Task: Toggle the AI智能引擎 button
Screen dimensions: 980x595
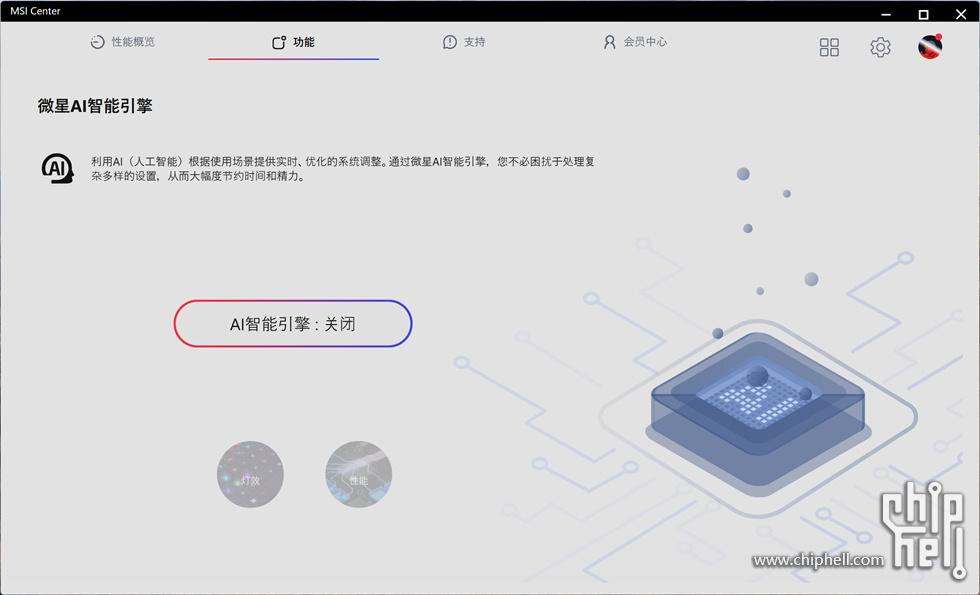Action: [x=293, y=324]
